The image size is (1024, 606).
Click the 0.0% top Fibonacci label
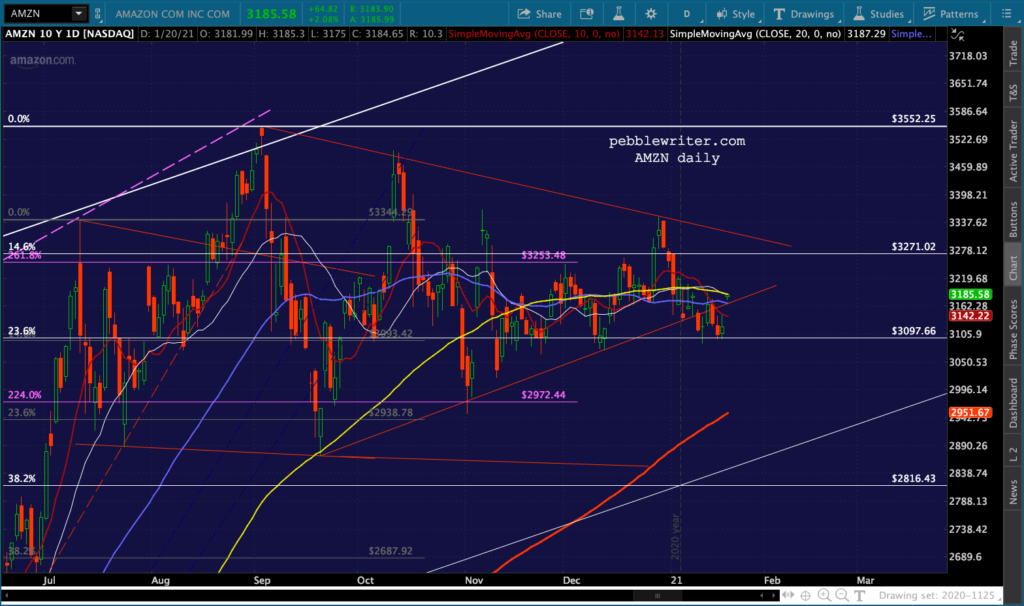19,118
